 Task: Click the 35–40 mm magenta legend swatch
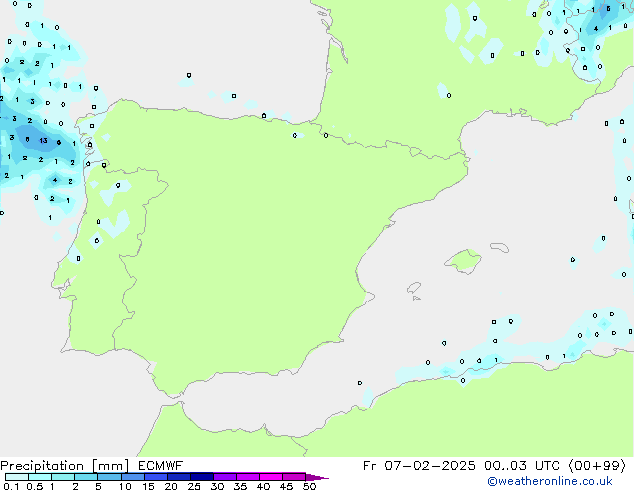247,477
